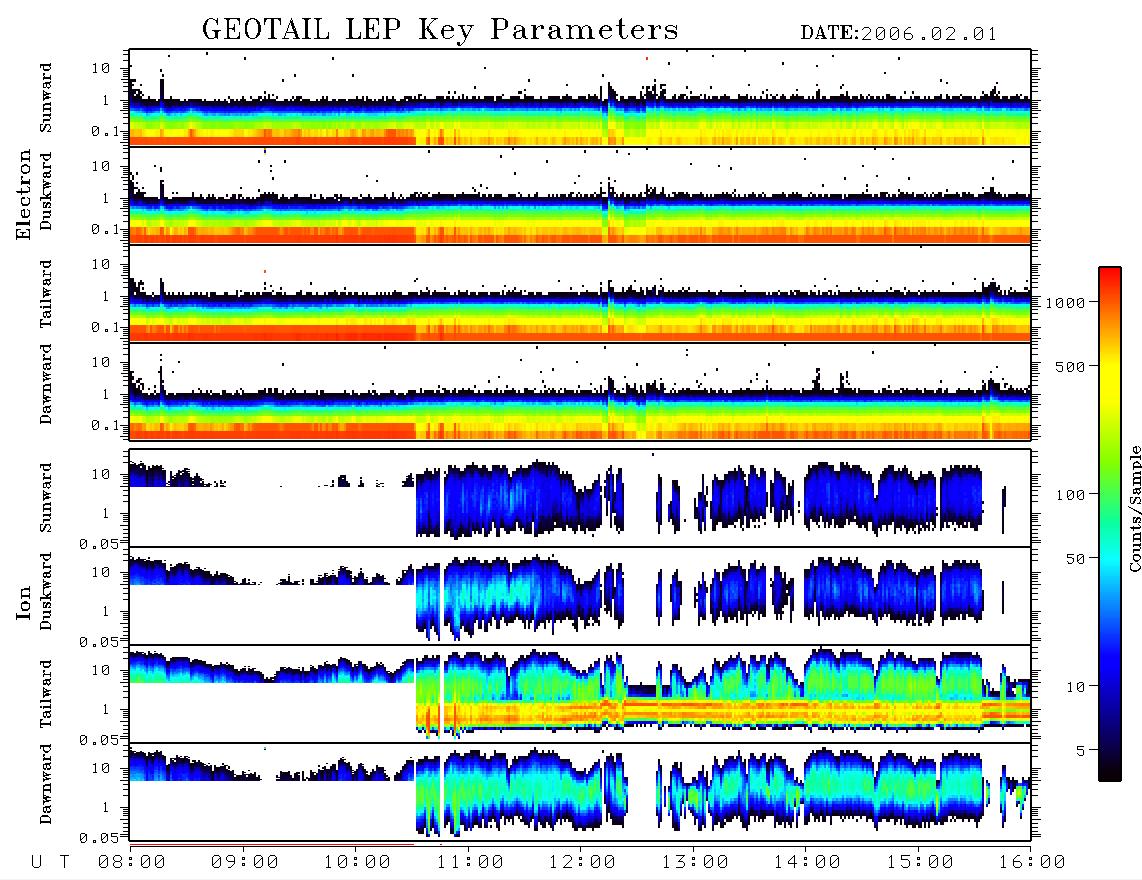Screen dimensions: 1142x880
Task: Click the 12:00 time axis label
Action: (582, 862)
